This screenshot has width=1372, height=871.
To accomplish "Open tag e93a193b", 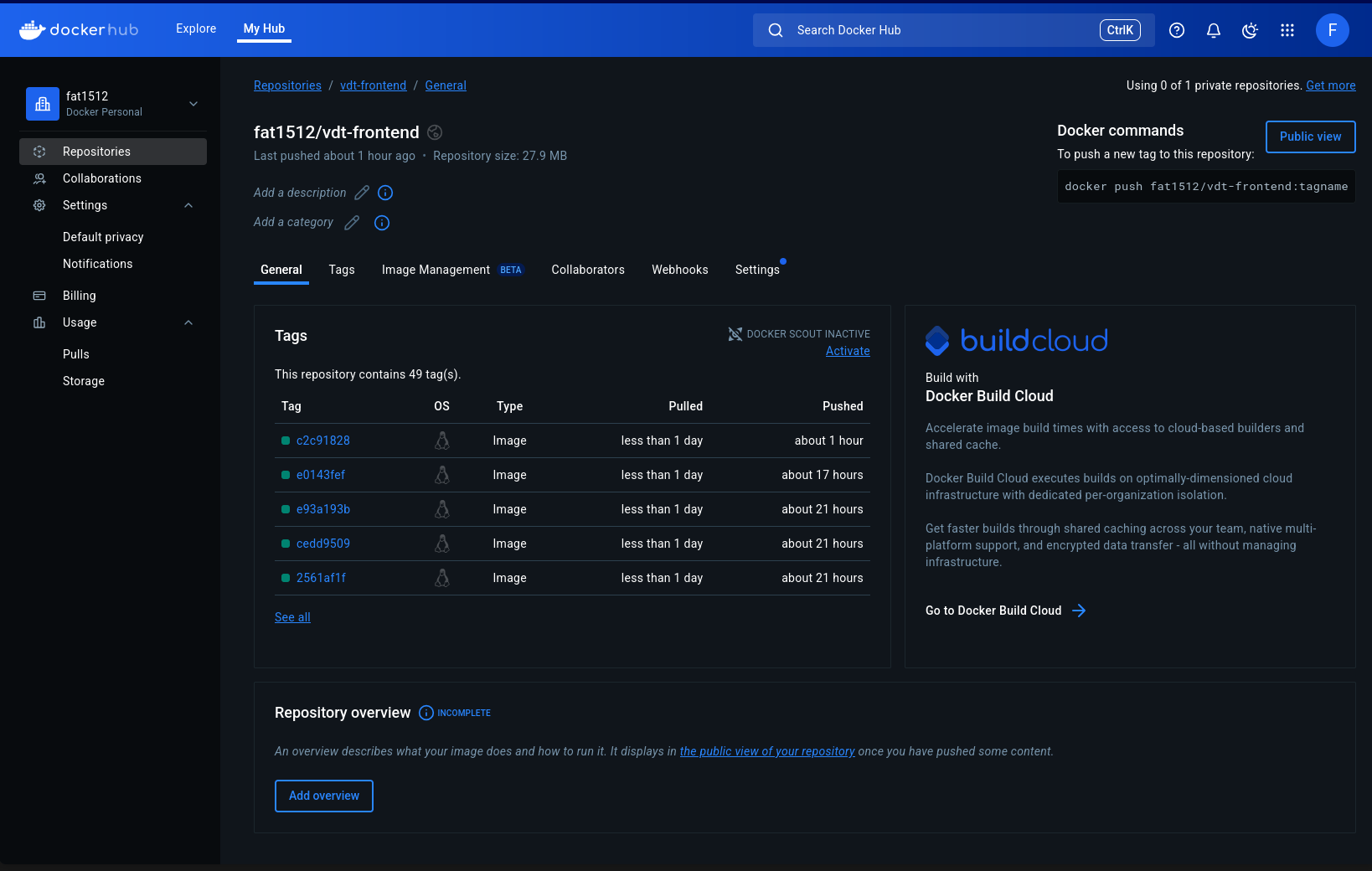I will [x=323, y=509].
